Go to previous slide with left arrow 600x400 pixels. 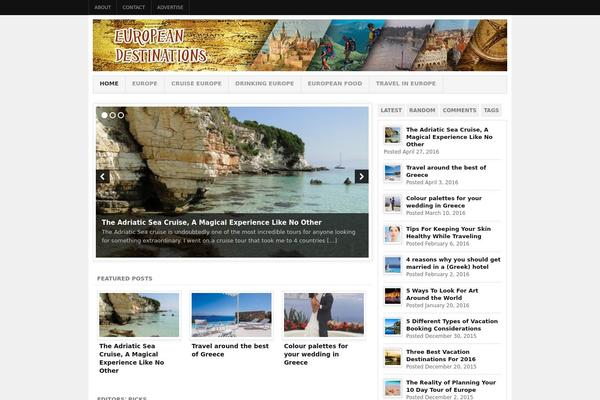[103, 176]
